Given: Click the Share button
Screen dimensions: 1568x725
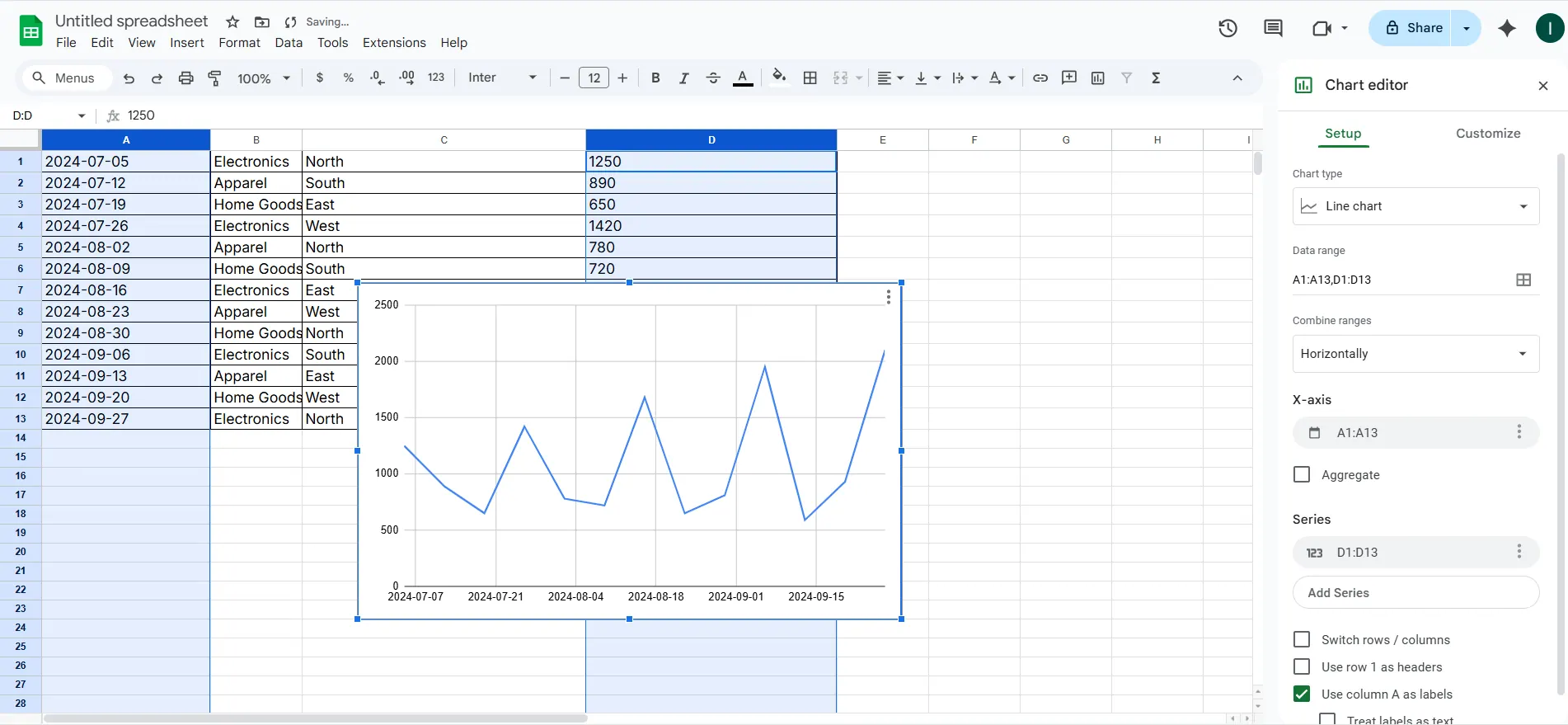Looking at the screenshot, I should pos(1413,28).
